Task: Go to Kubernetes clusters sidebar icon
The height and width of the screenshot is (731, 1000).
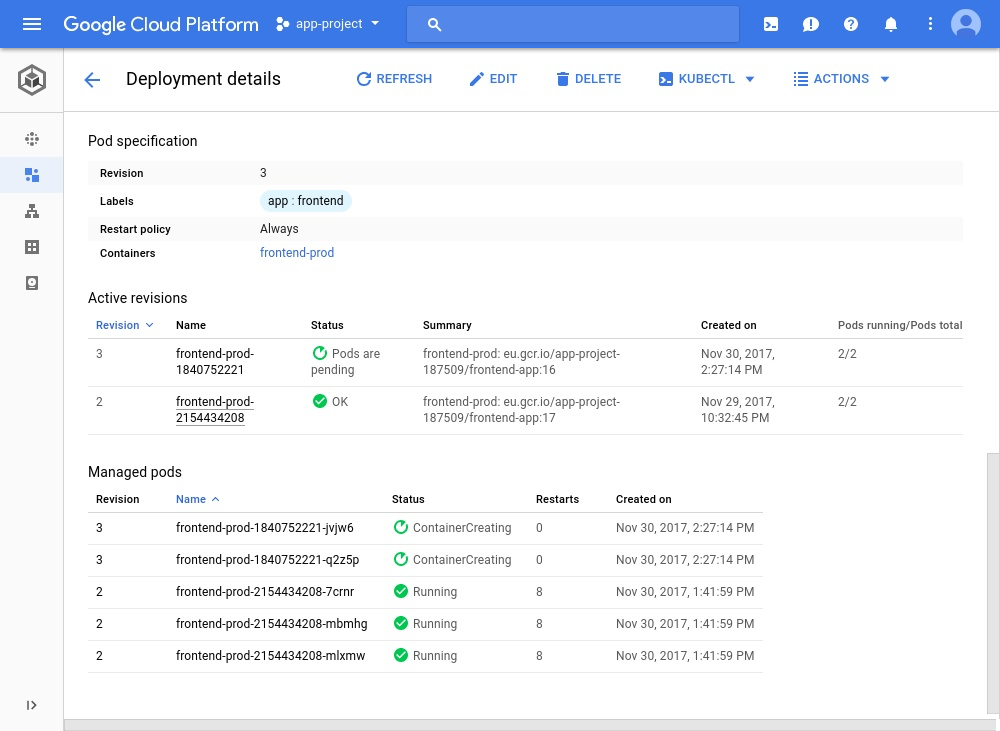Action: [32, 139]
